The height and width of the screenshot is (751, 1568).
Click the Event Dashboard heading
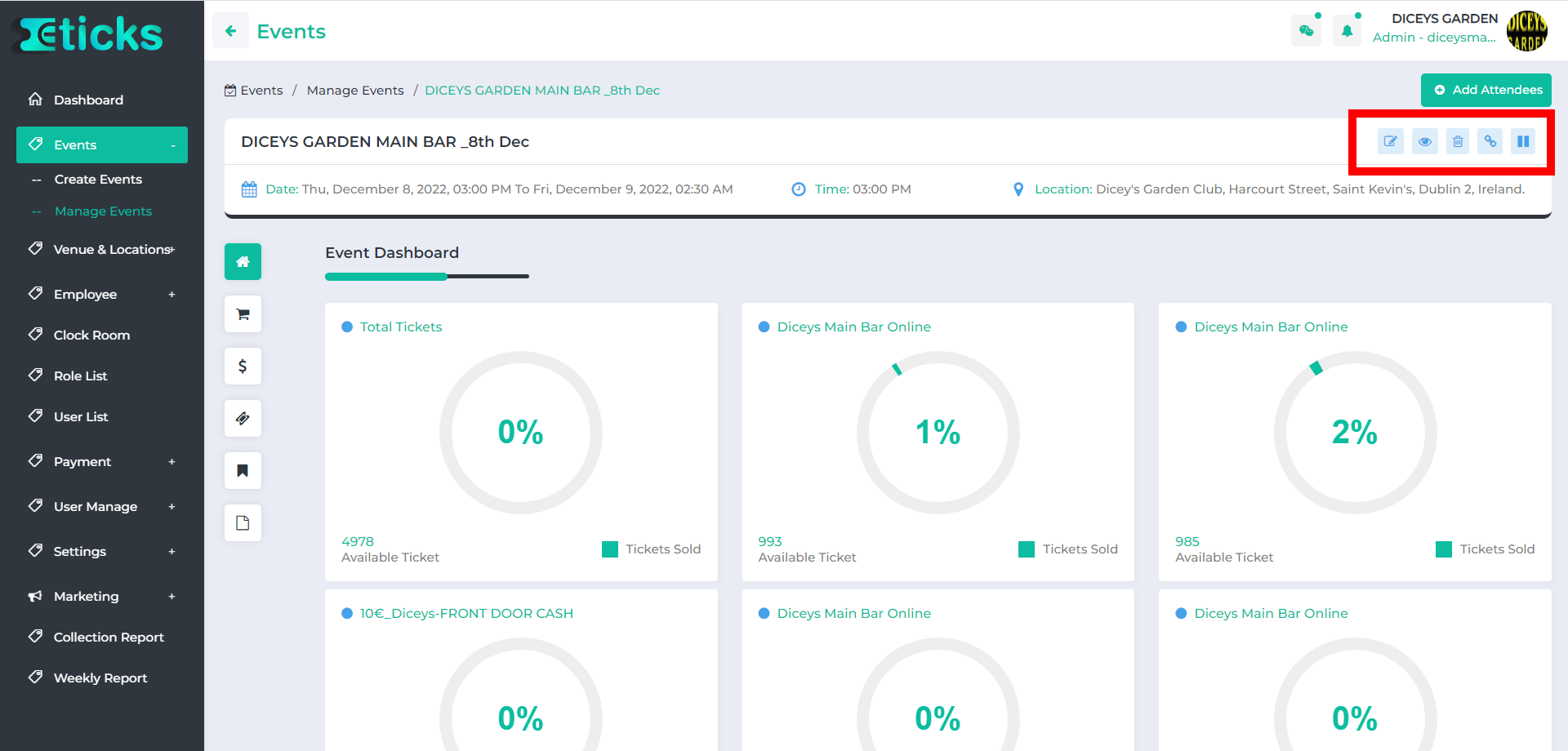pyautogui.click(x=392, y=253)
